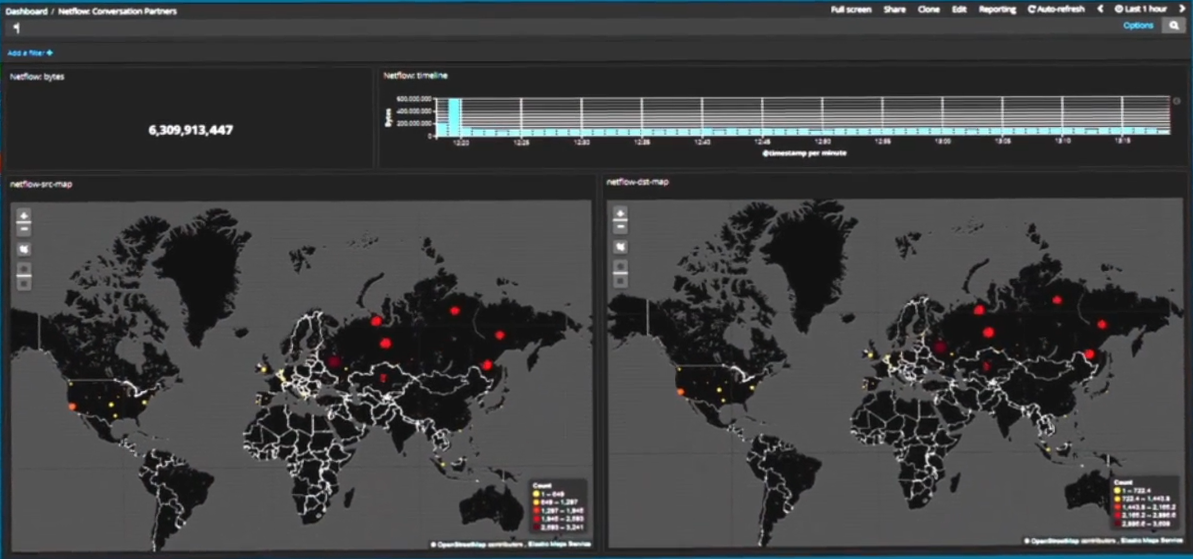Click the Netflow: bytes panel title
Viewport: 1193px width, 559px height.
point(37,76)
